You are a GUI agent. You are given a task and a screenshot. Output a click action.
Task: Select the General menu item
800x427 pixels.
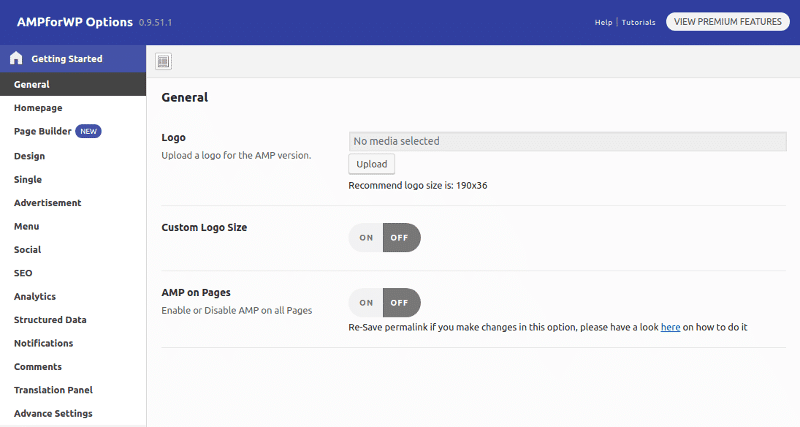pyautogui.click(x=73, y=84)
